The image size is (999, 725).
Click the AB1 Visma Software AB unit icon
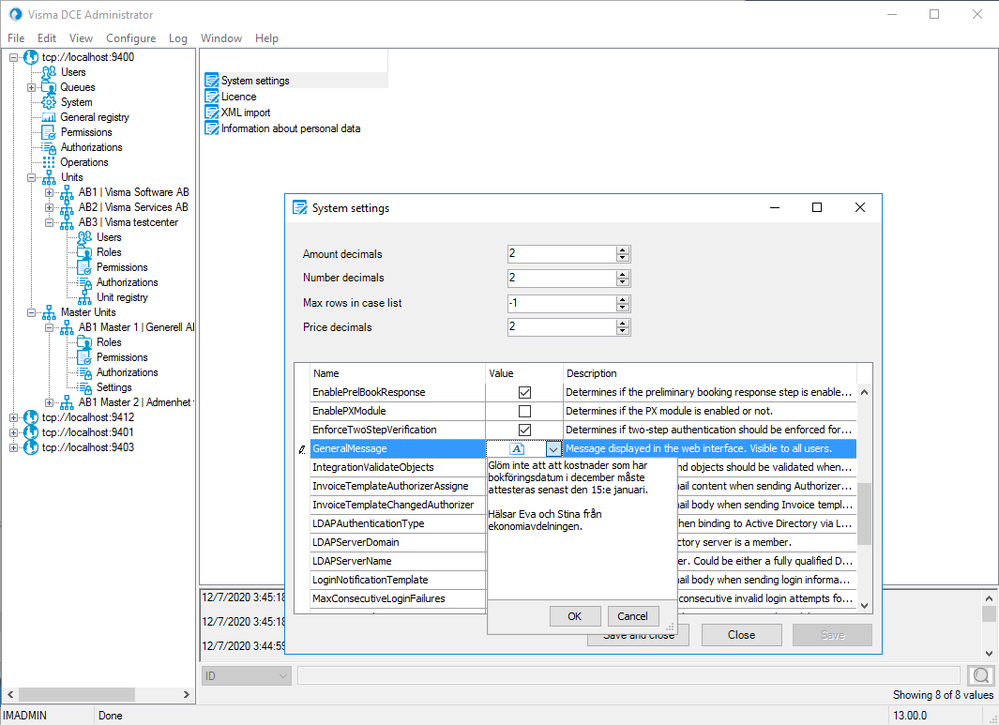click(67, 192)
